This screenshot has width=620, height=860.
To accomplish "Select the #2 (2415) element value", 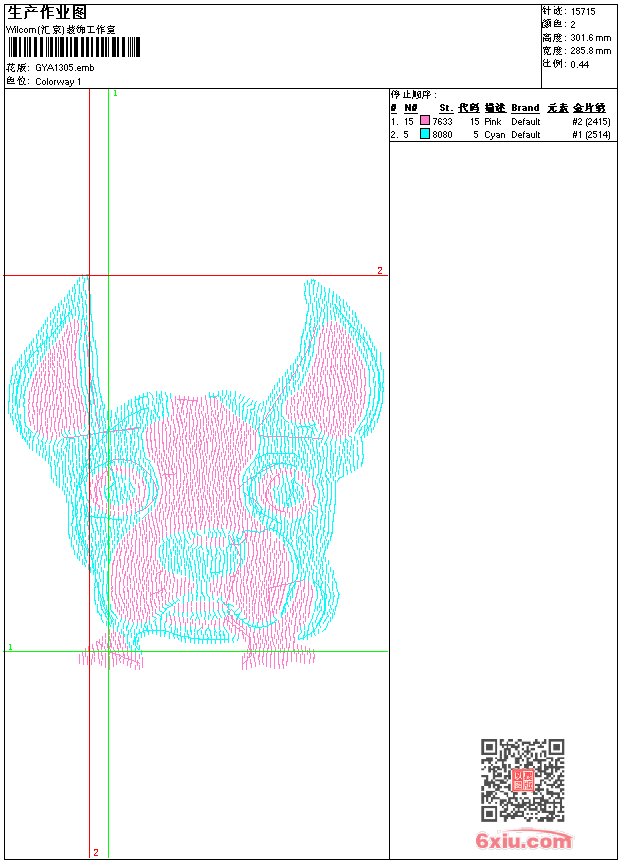I will (x=591, y=122).
